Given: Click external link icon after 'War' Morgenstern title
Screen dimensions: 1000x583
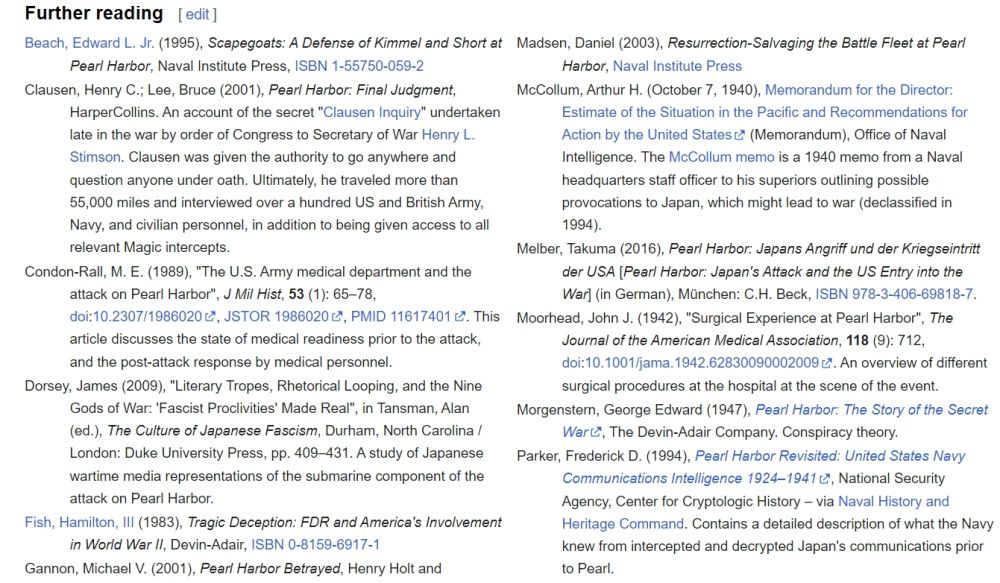Looking at the screenshot, I should 596,432.
